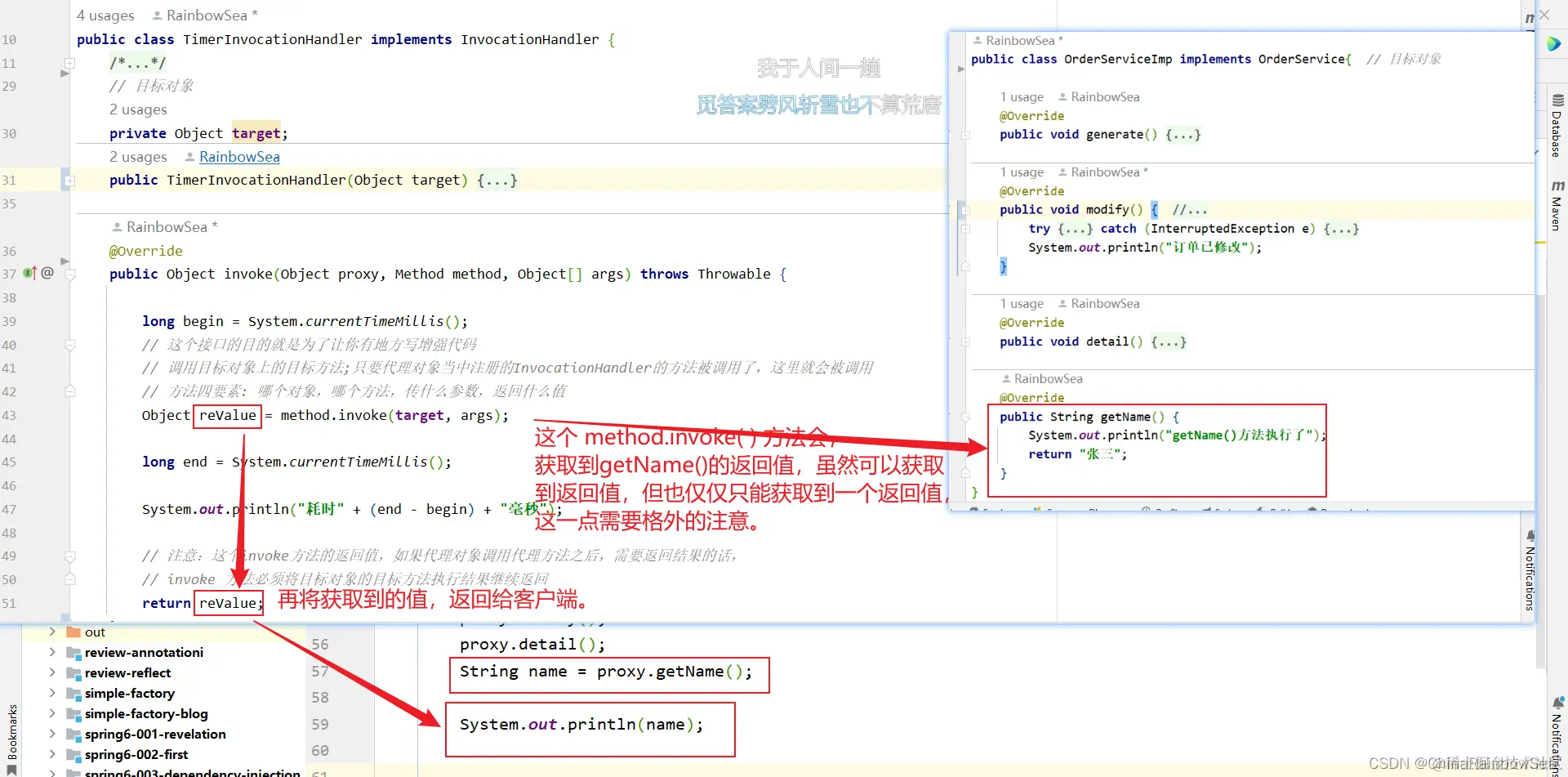Expand the simple-factory module
The image size is (1568, 777).
coord(52,693)
